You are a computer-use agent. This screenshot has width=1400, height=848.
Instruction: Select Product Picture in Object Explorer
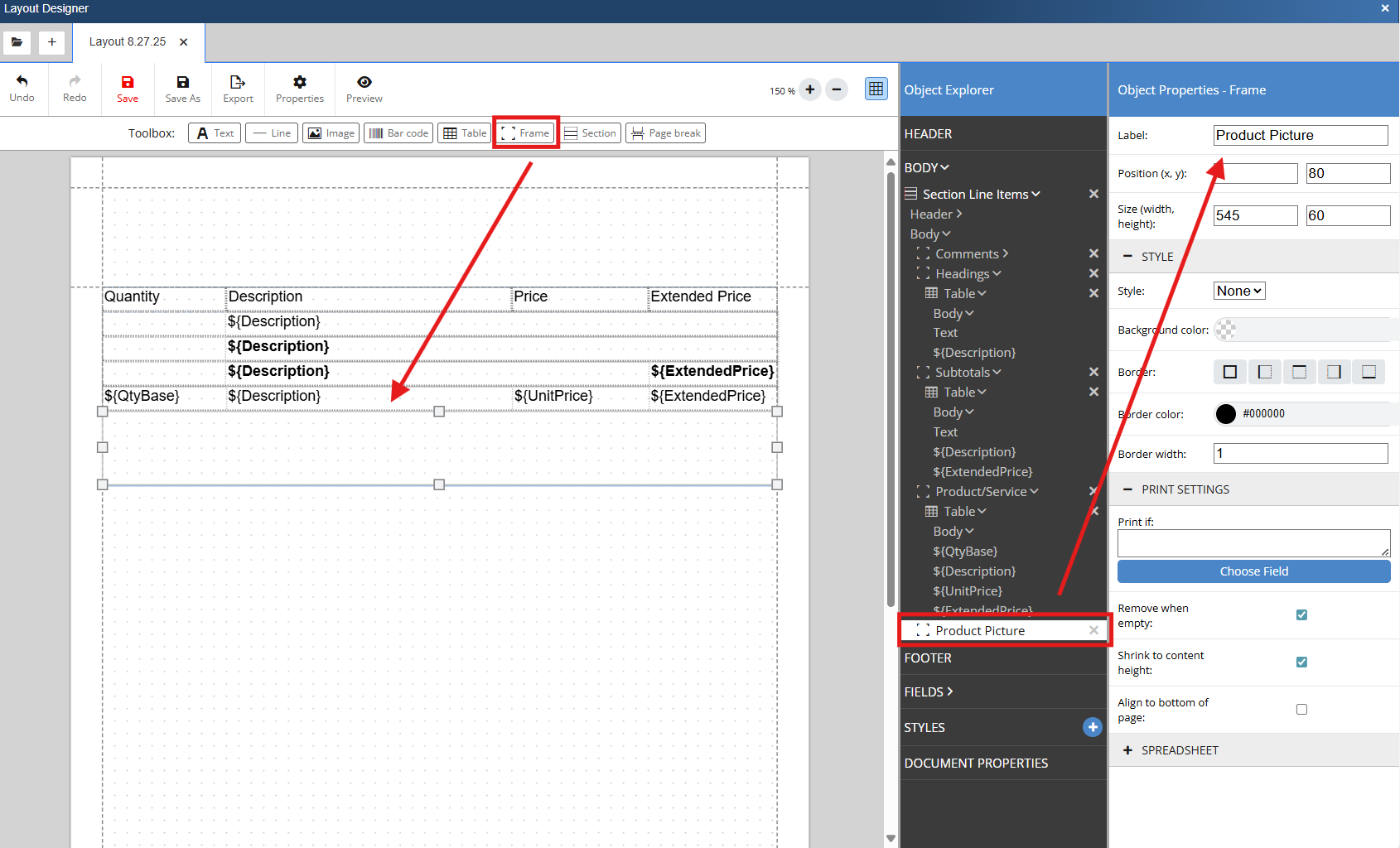coord(980,631)
